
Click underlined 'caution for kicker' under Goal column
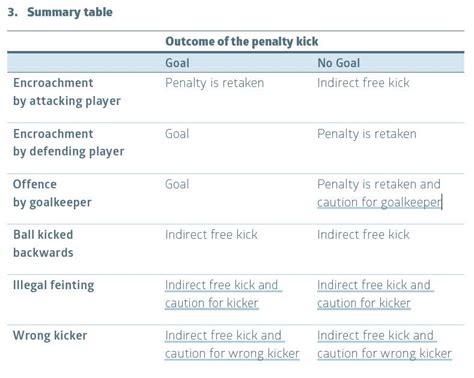point(212,303)
